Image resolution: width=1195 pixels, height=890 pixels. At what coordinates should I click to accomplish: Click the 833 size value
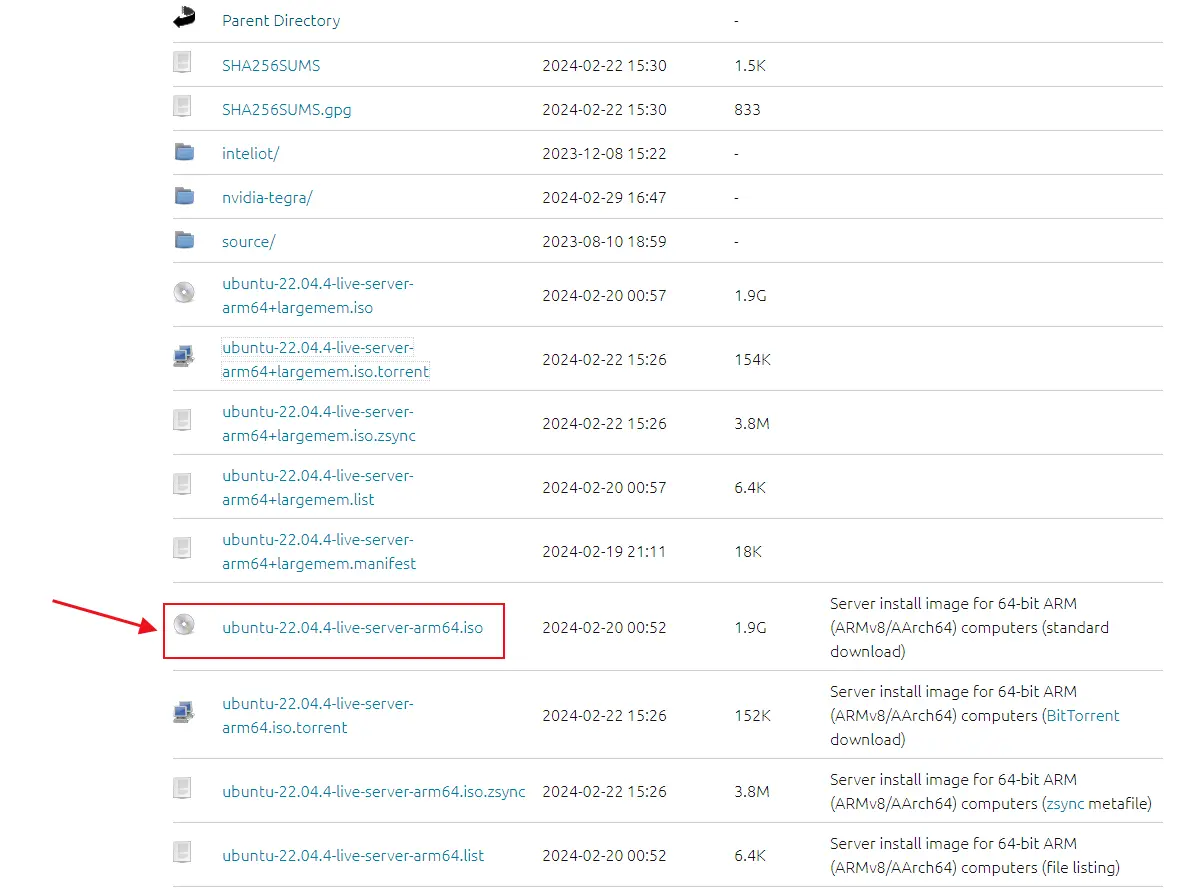[x=747, y=110]
